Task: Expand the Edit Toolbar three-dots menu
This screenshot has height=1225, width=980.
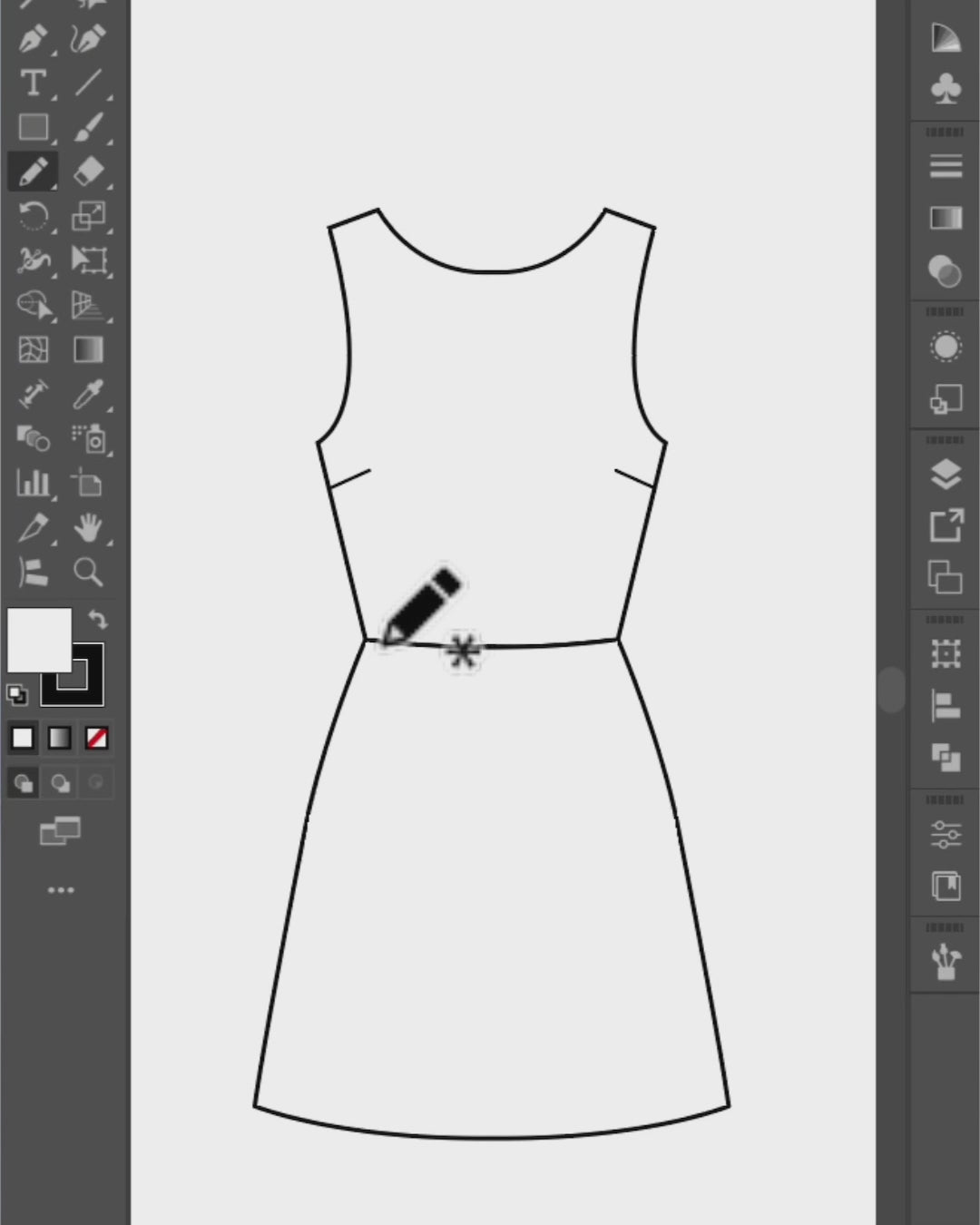Action: [61, 890]
